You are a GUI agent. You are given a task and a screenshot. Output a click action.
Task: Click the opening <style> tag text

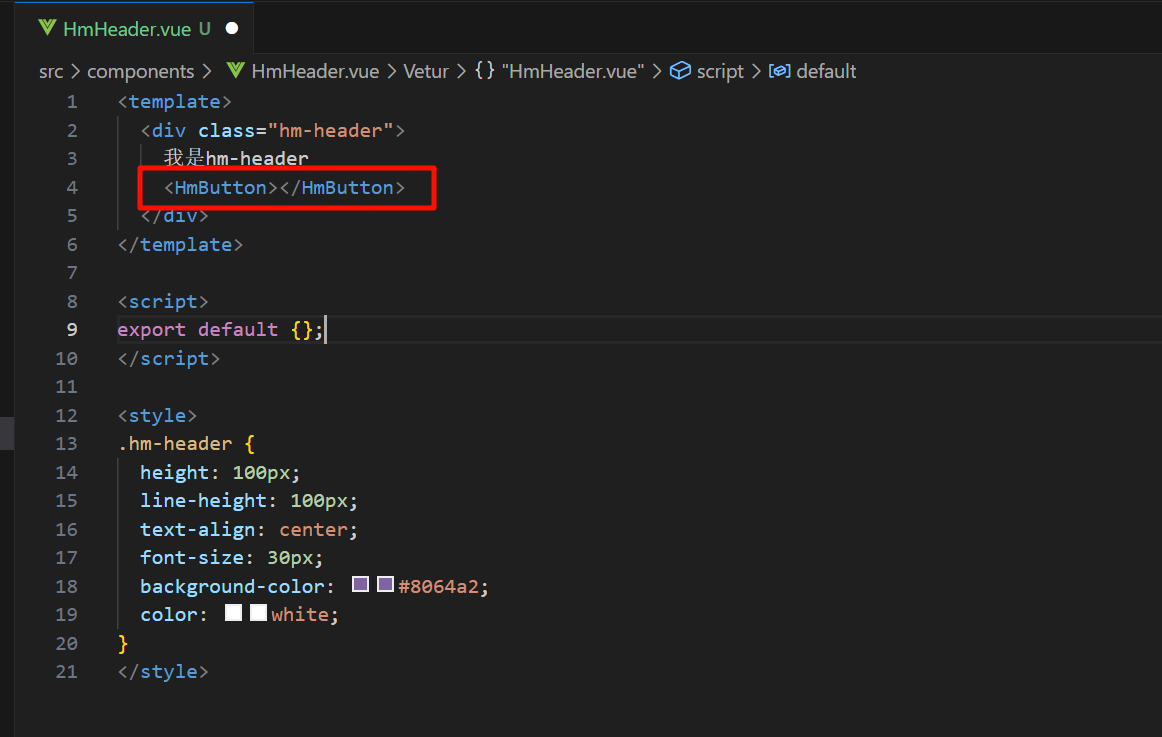coord(157,416)
